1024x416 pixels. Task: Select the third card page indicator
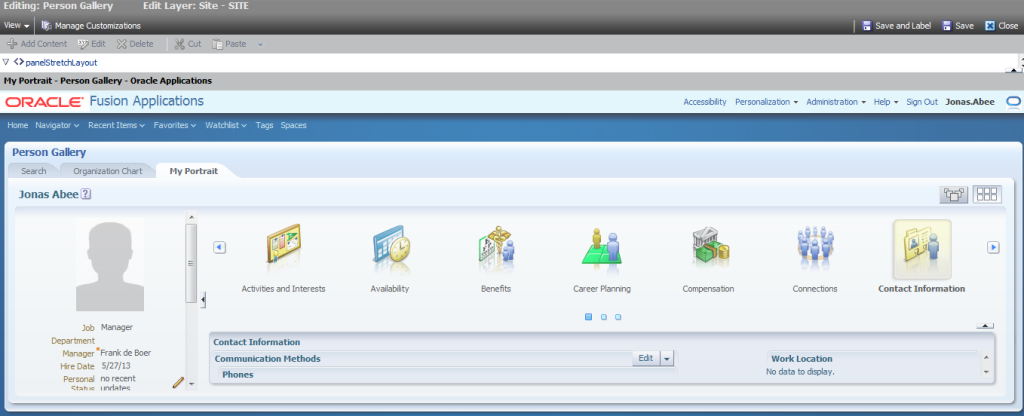[x=618, y=317]
